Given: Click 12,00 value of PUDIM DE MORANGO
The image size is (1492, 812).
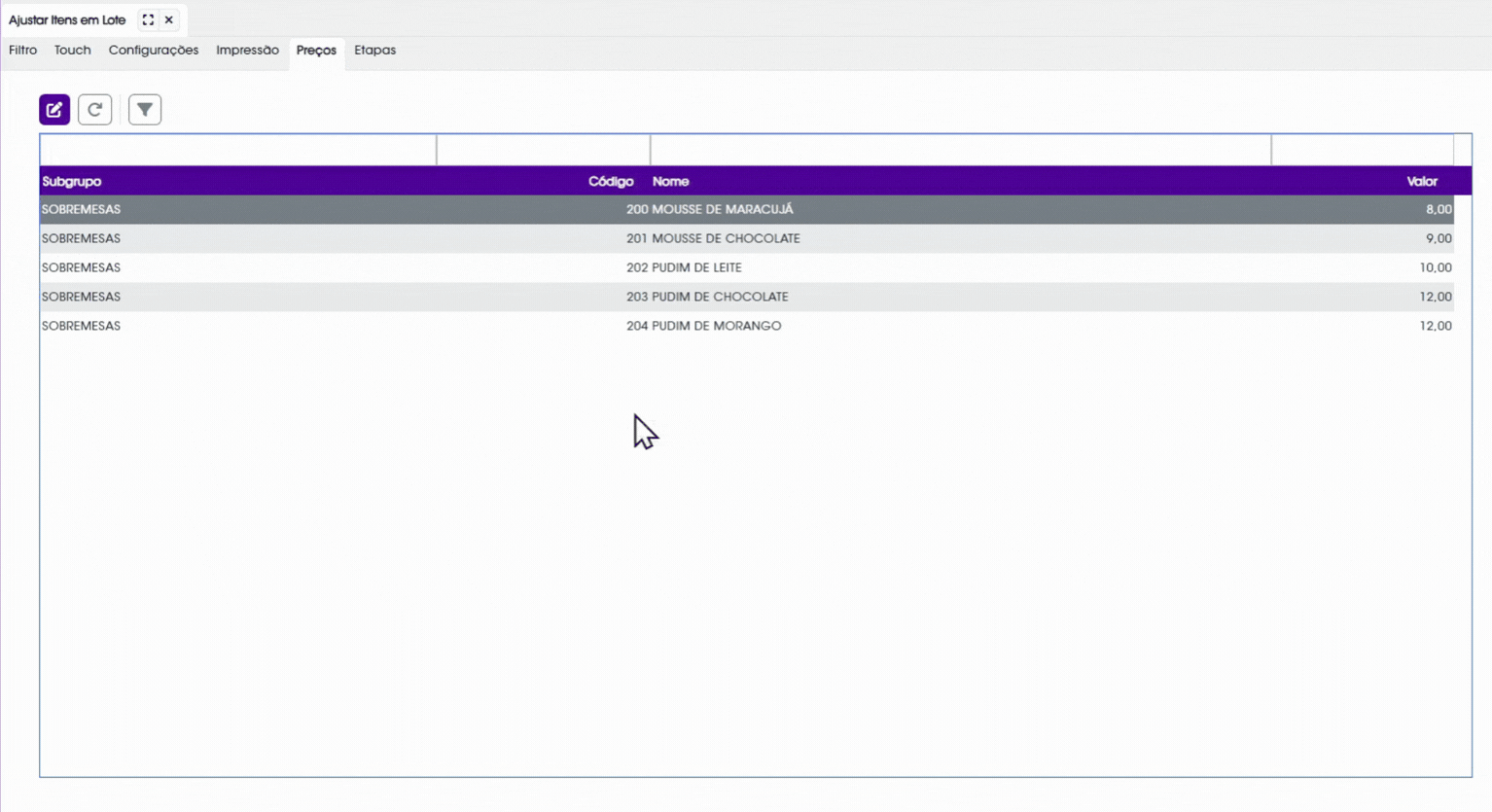Looking at the screenshot, I should (1436, 326).
